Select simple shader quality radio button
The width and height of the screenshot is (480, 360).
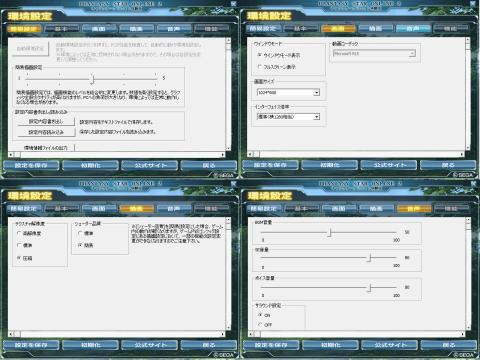80,245
